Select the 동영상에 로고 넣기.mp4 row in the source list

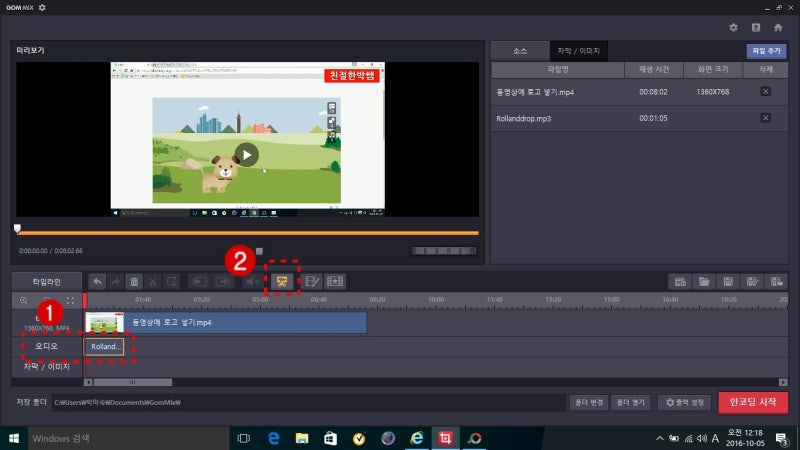pos(639,92)
